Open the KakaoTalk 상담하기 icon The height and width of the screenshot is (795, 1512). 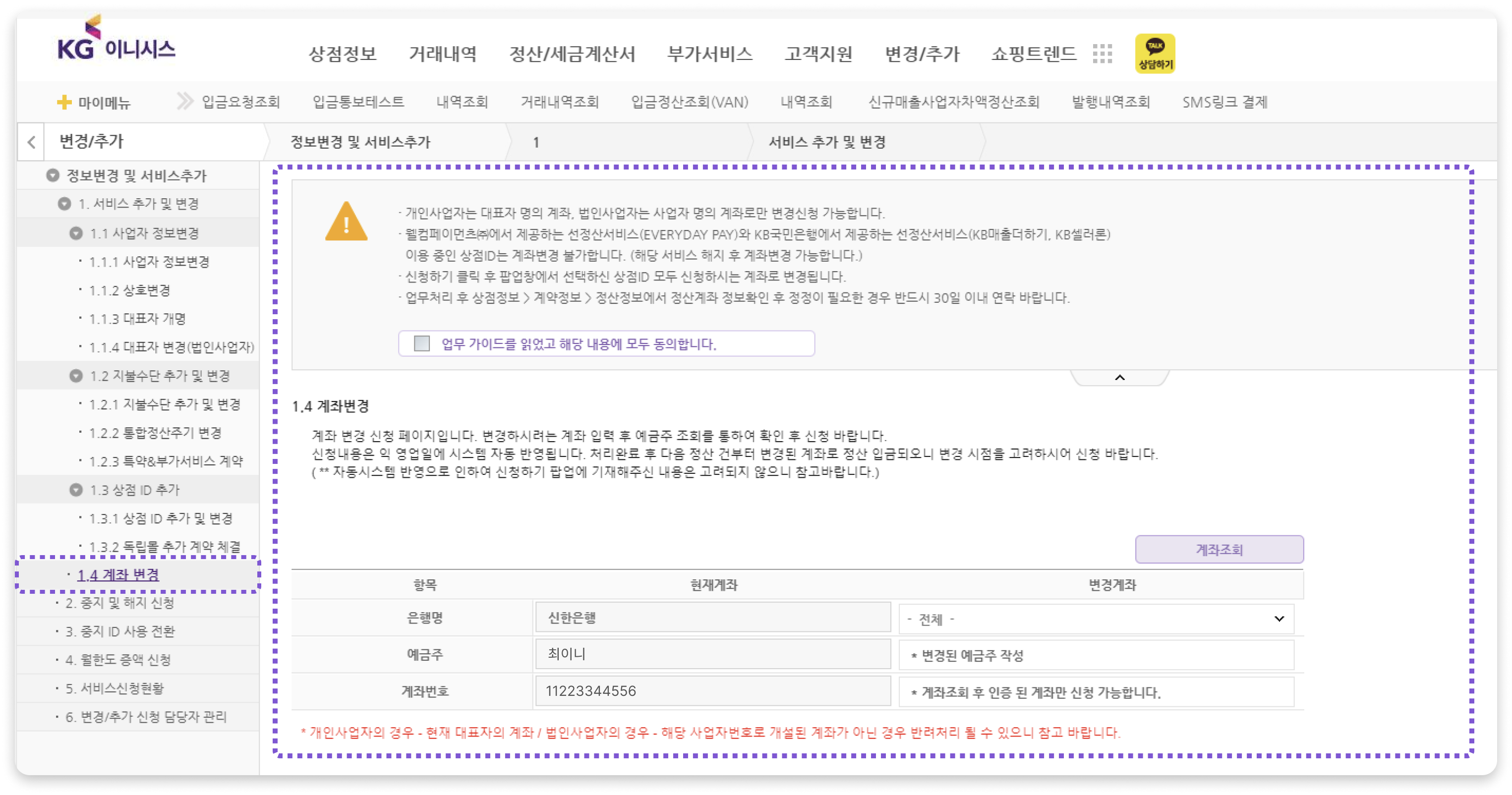tap(1155, 54)
